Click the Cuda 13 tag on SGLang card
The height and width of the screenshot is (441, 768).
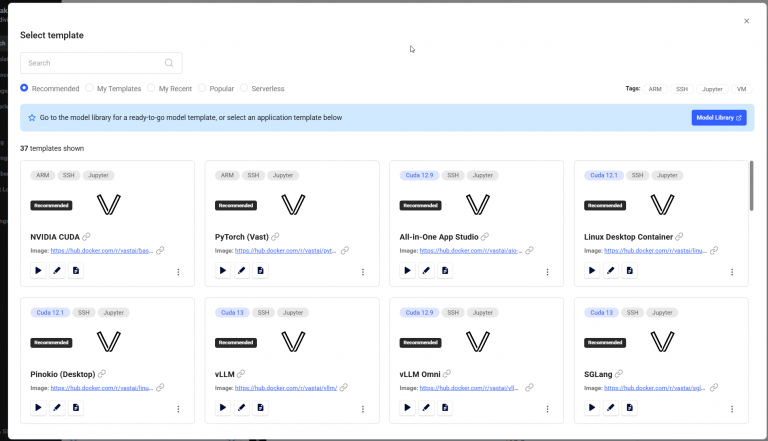601,313
